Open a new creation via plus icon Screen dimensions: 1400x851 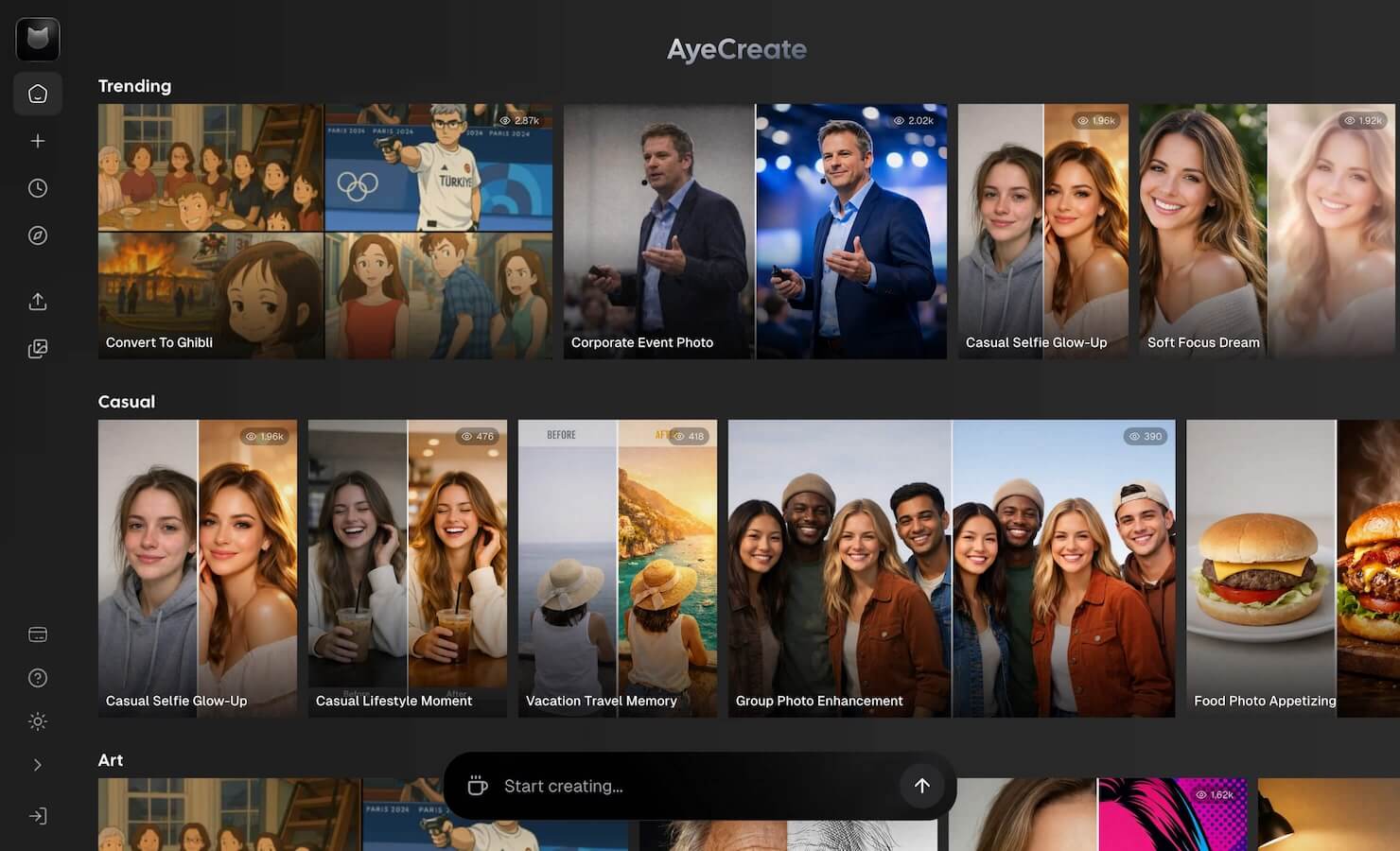(x=37, y=140)
